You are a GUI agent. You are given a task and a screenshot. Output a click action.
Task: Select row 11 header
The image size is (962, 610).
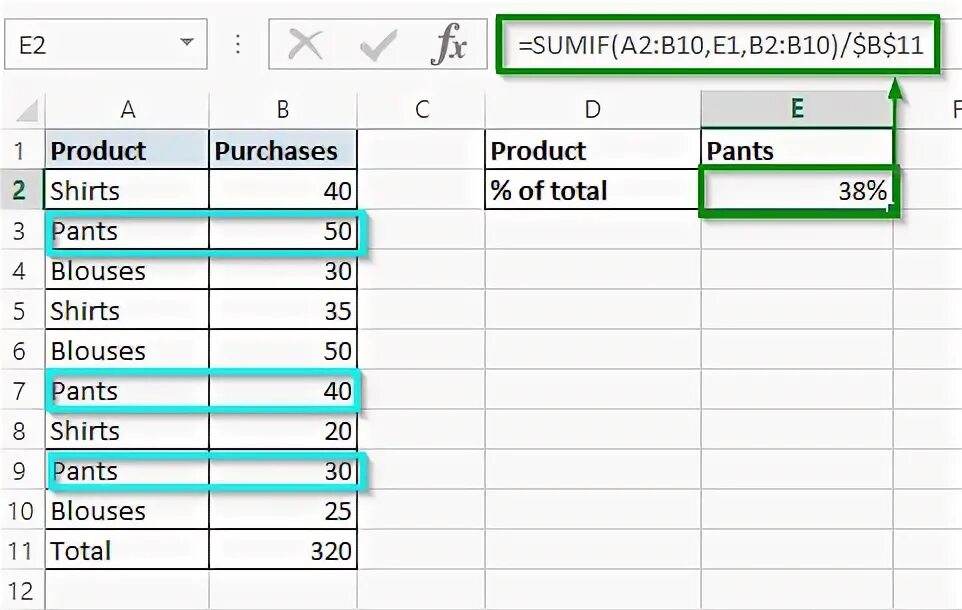click(21, 550)
